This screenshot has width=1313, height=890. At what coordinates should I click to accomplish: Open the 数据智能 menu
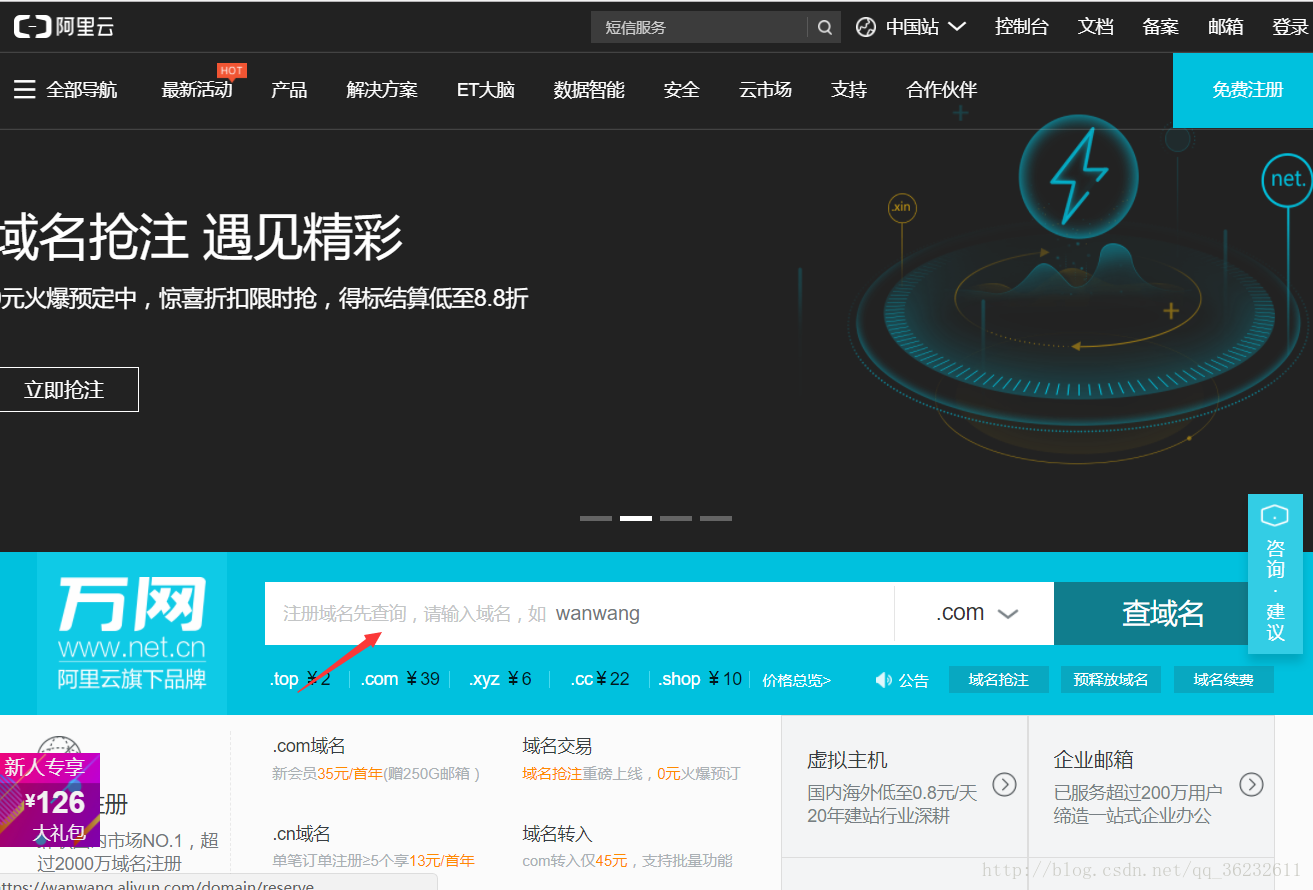(x=589, y=90)
